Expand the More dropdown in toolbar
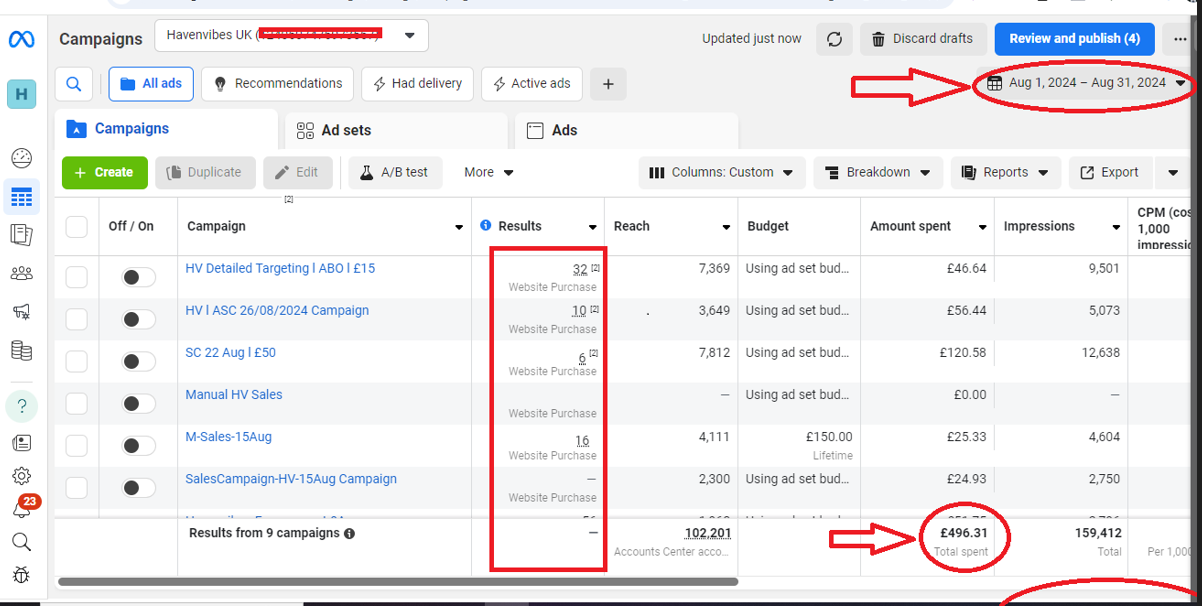 (489, 172)
